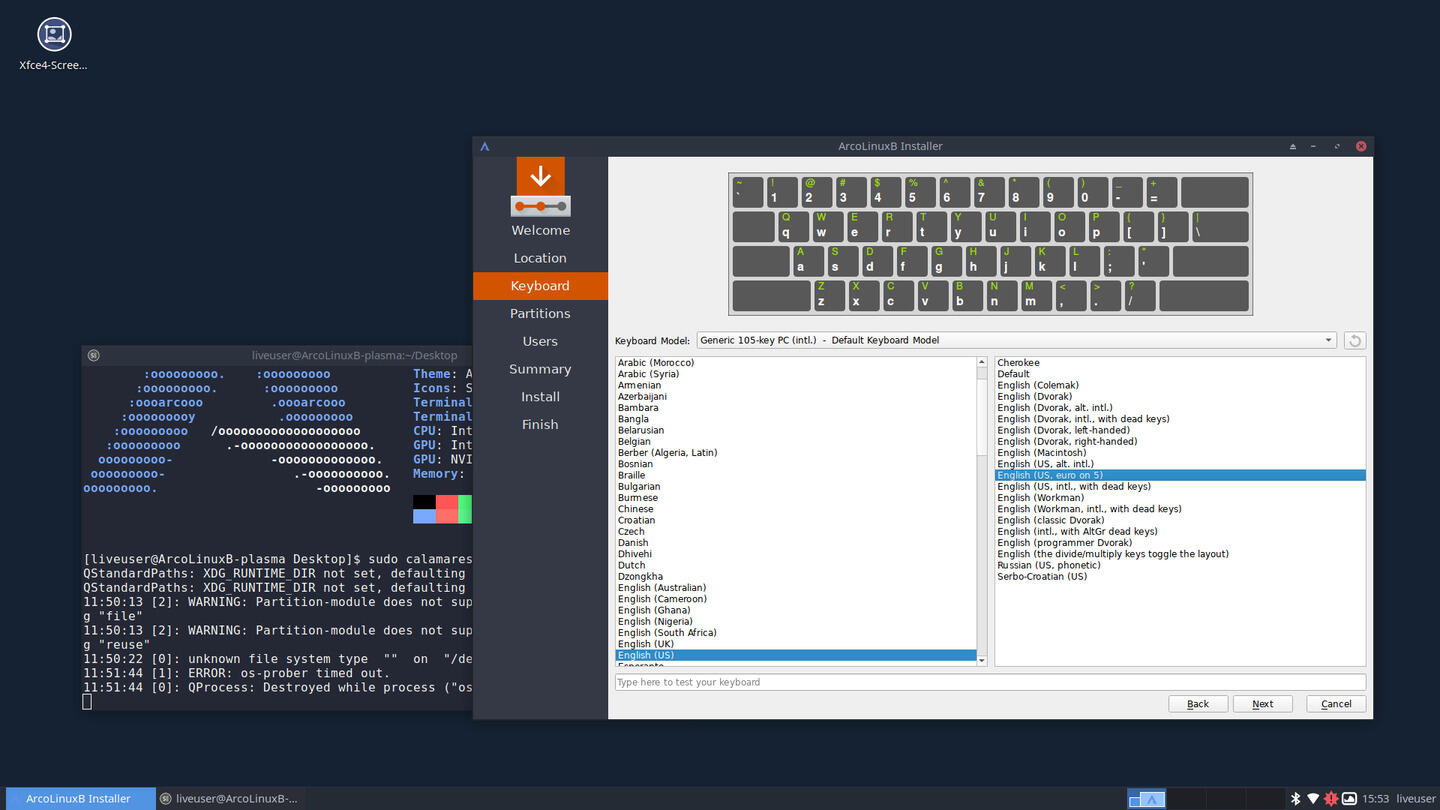The width and height of the screenshot is (1440, 810).
Task: Choose English (Colemak) variant
Action: tap(1180, 385)
